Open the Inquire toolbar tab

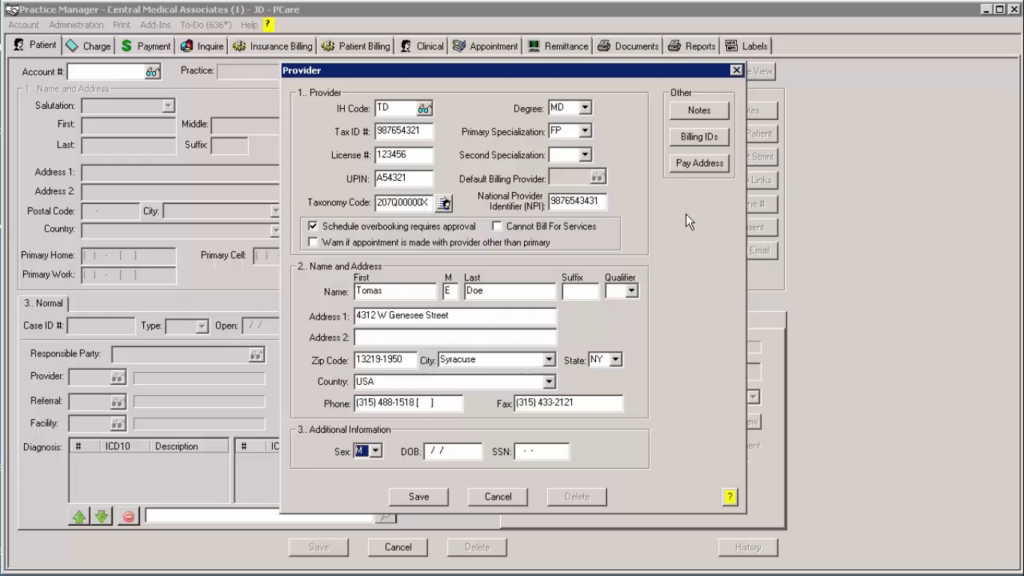[x=202, y=46]
